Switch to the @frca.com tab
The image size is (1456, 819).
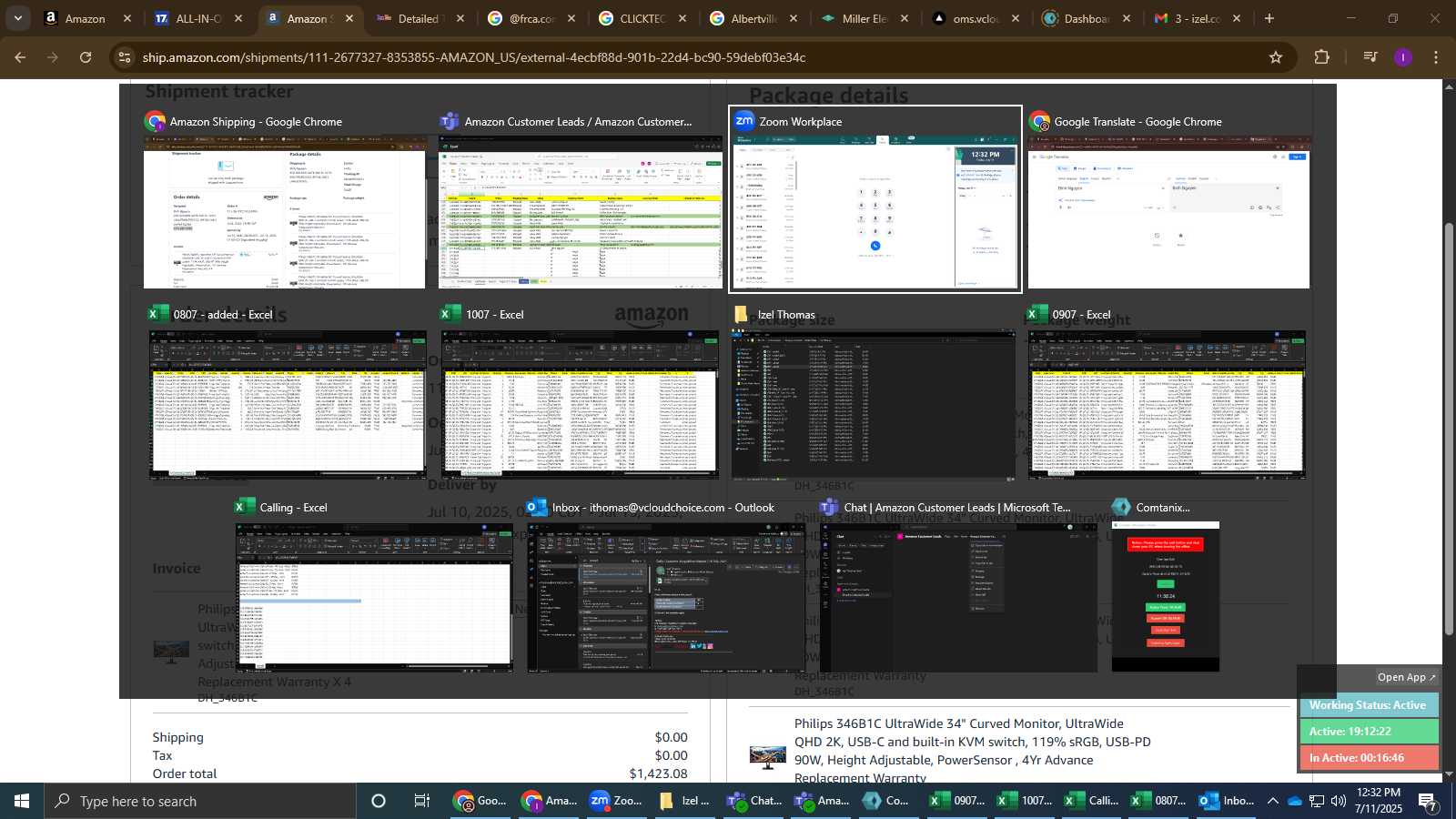click(x=531, y=18)
